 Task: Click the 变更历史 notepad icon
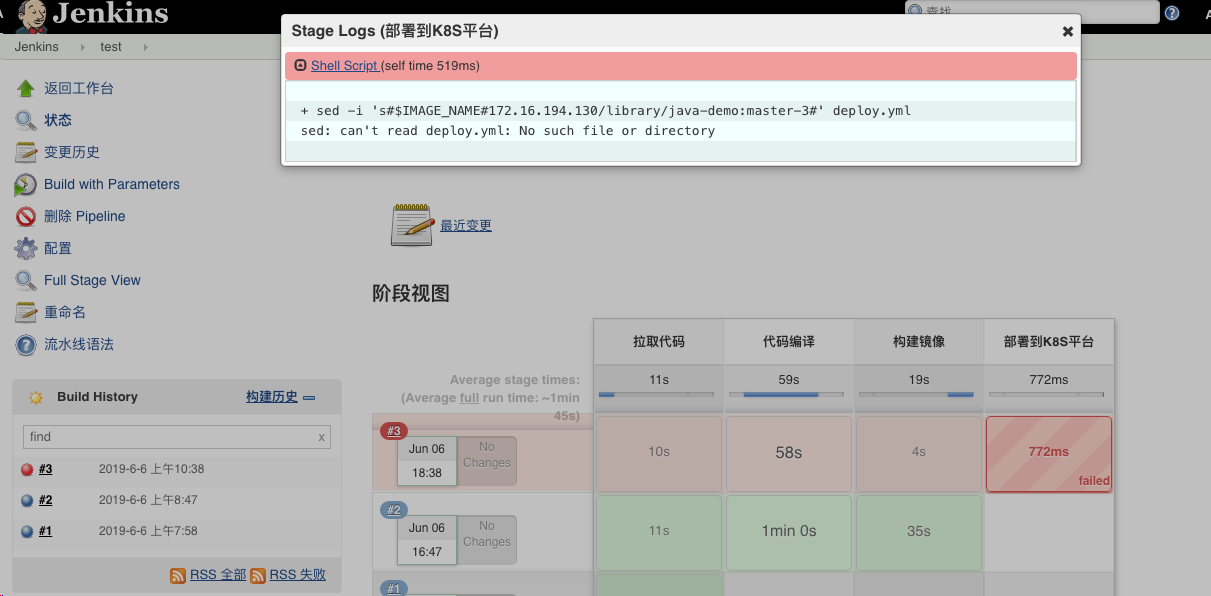[x=27, y=152]
